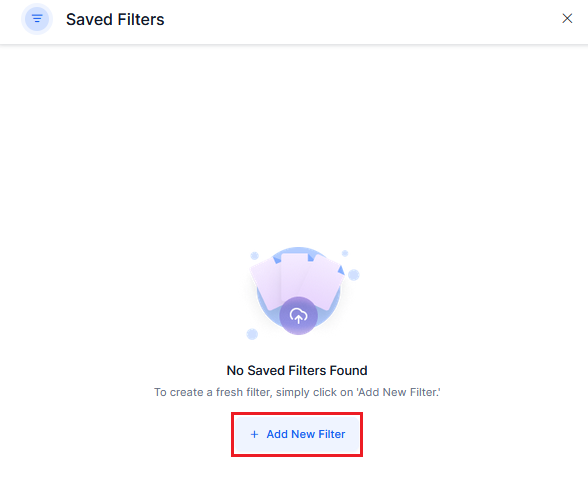Click the right tilted card in illustration
588x477 pixels.
pos(322,282)
